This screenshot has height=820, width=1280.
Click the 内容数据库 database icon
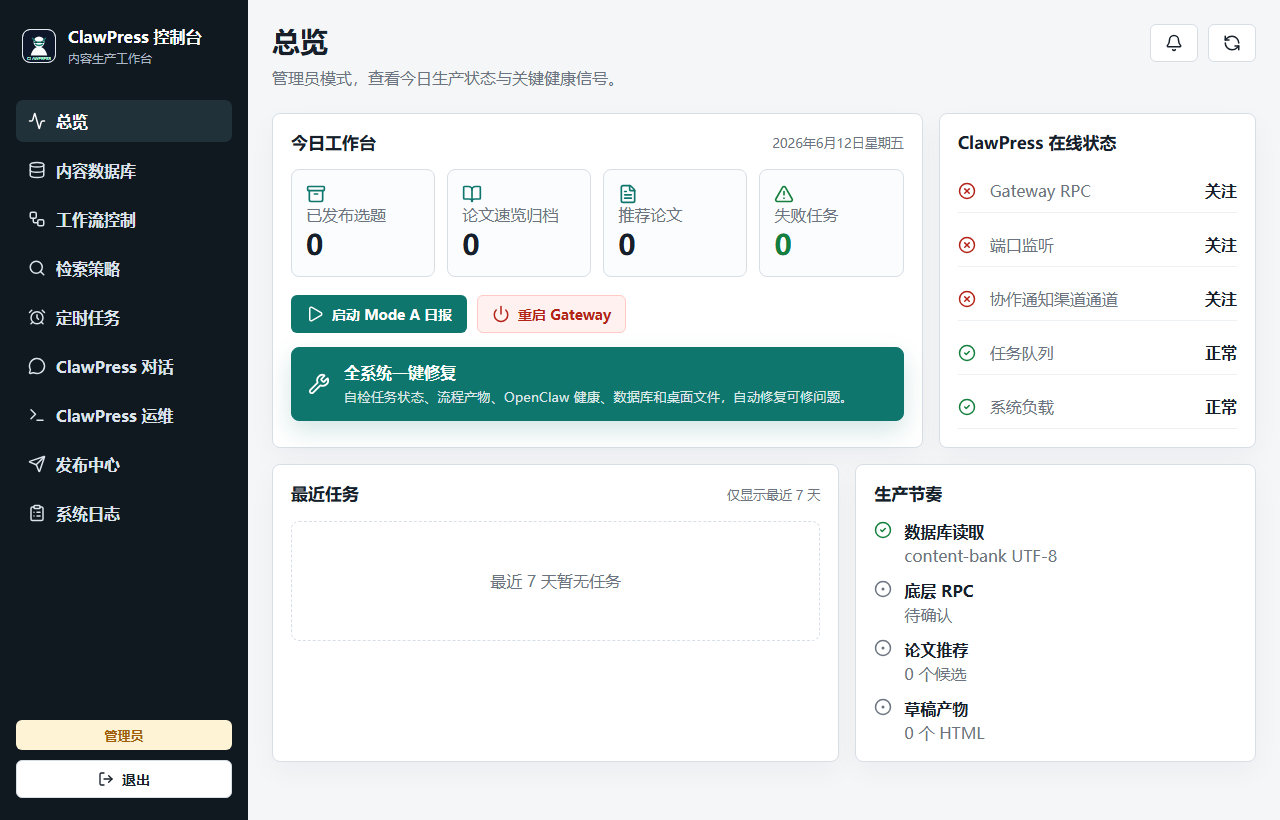[37, 171]
